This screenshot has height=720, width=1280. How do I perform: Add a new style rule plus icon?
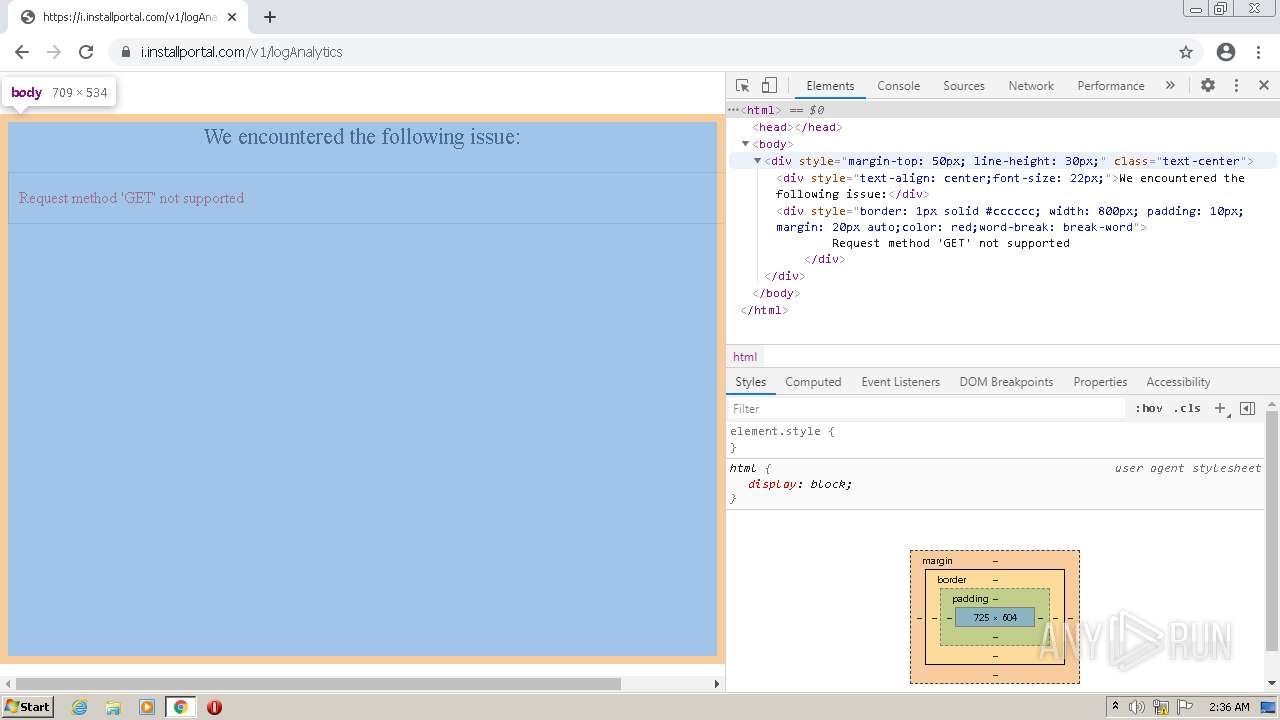pyautogui.click(x=1220, y=408)
